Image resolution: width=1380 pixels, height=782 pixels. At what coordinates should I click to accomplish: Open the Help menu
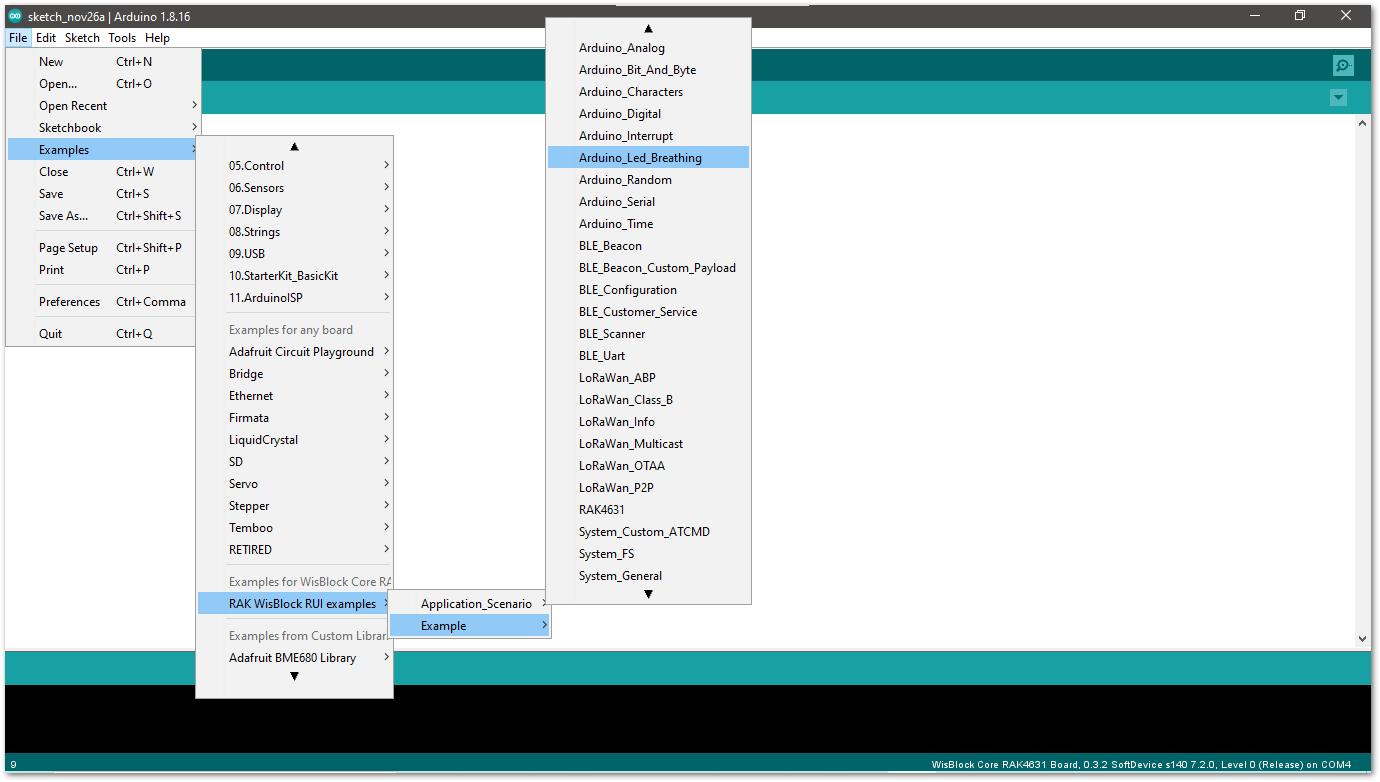coord(157,38)
